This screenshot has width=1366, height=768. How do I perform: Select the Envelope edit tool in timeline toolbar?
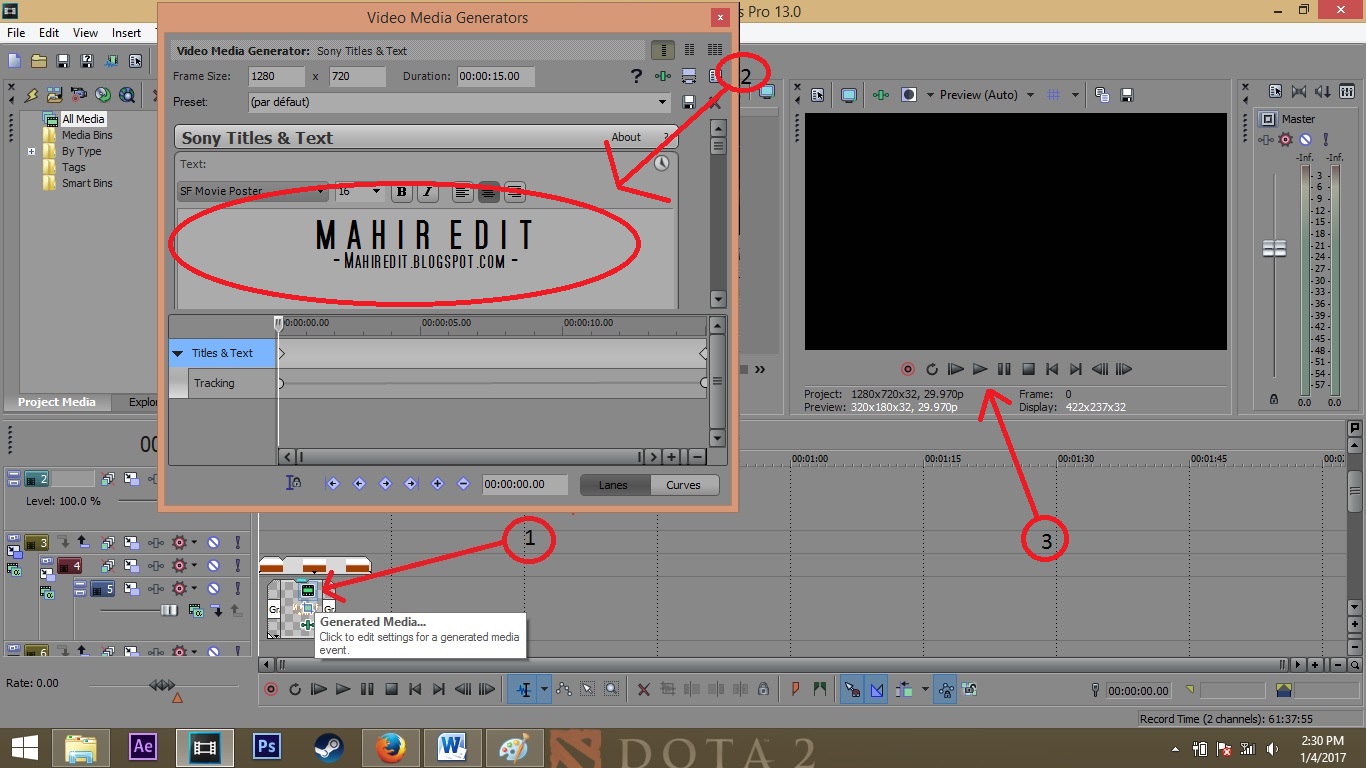tap(564, 689)
